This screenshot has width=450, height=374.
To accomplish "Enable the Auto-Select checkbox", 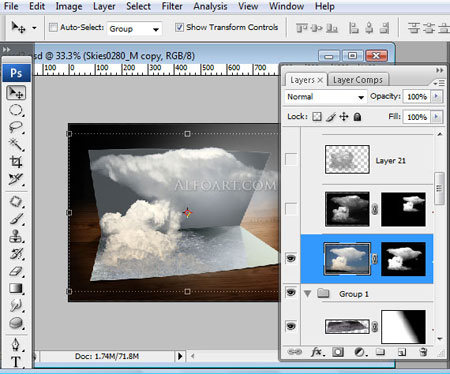I will [x=53, y=27].
